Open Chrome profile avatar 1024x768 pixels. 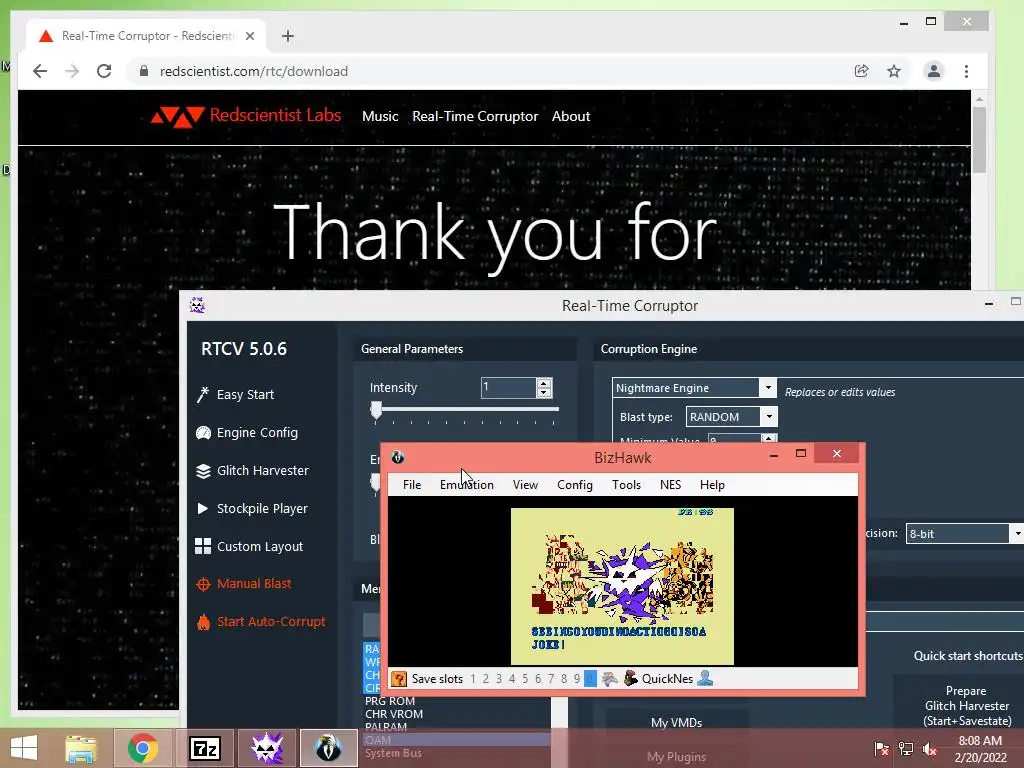pyautogui.click(x=934, y=71)
